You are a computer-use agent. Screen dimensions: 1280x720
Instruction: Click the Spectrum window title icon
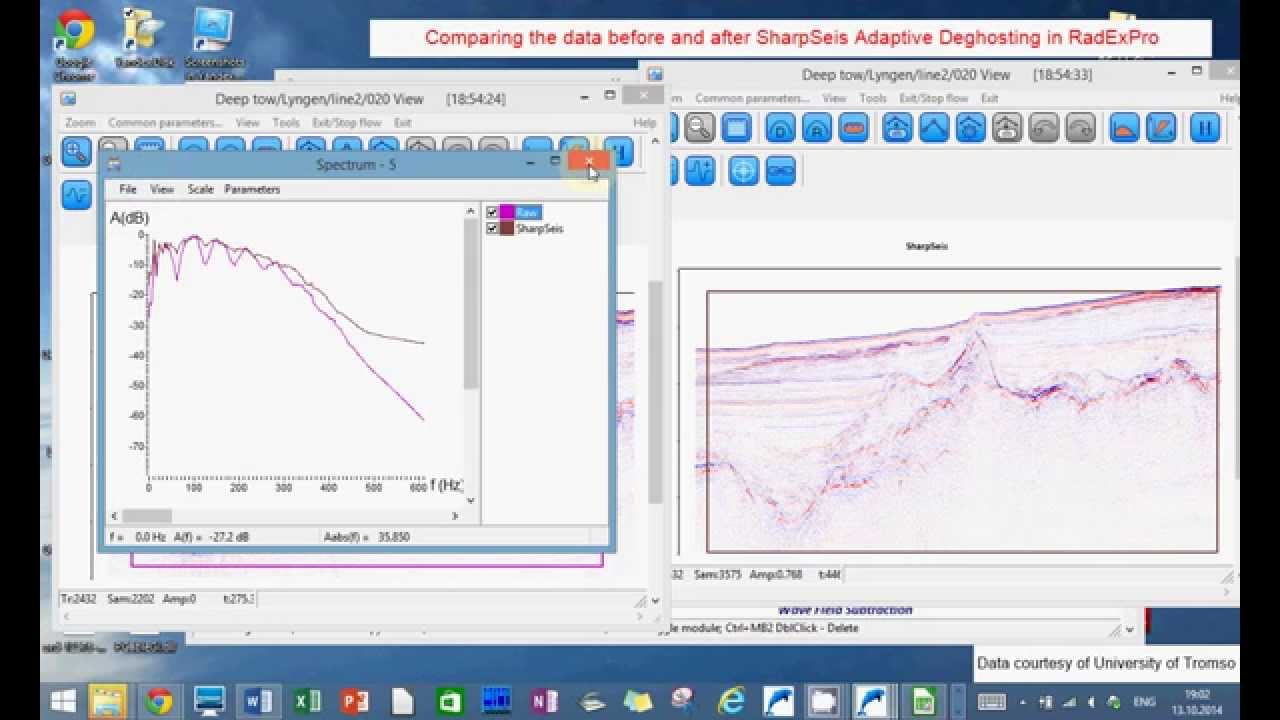pyautogui.click(x=114, y=164)
